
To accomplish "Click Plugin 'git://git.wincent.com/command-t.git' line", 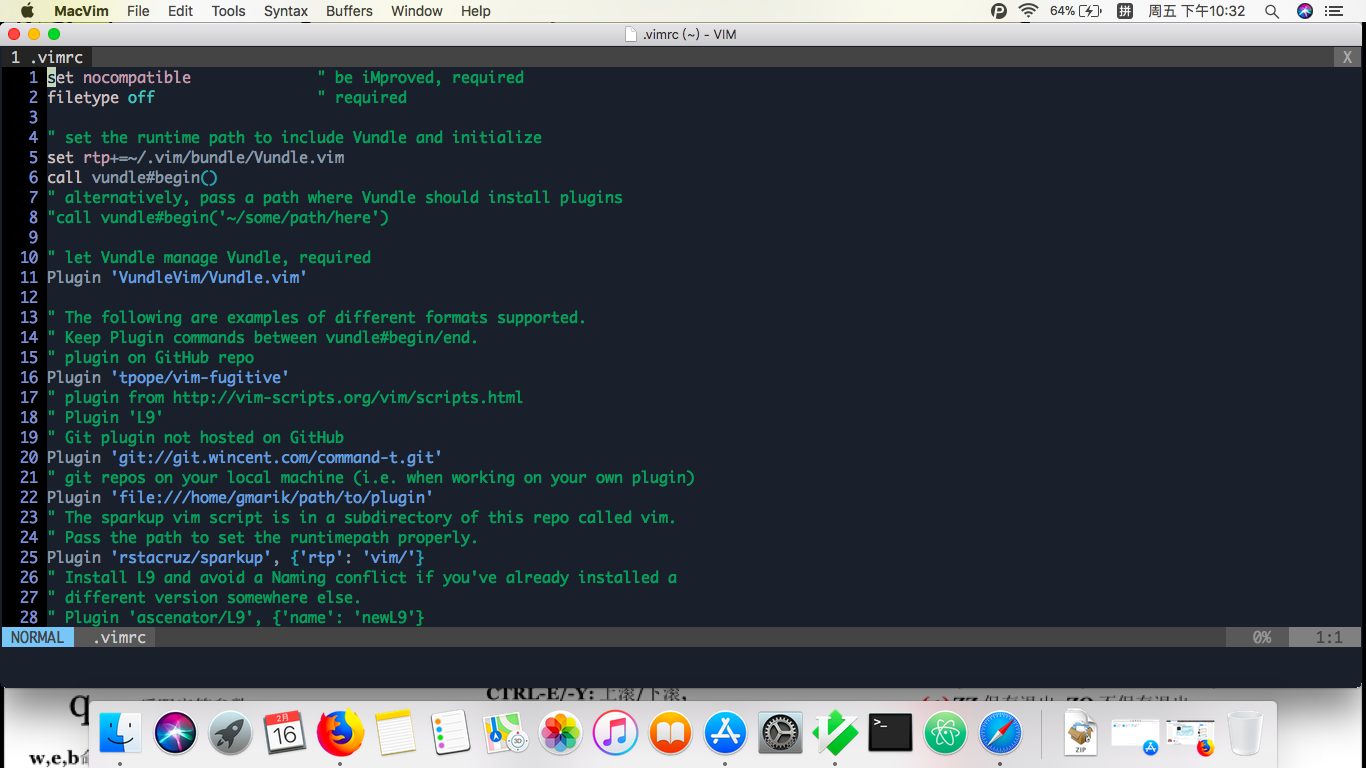I will [x=245, y=457].
